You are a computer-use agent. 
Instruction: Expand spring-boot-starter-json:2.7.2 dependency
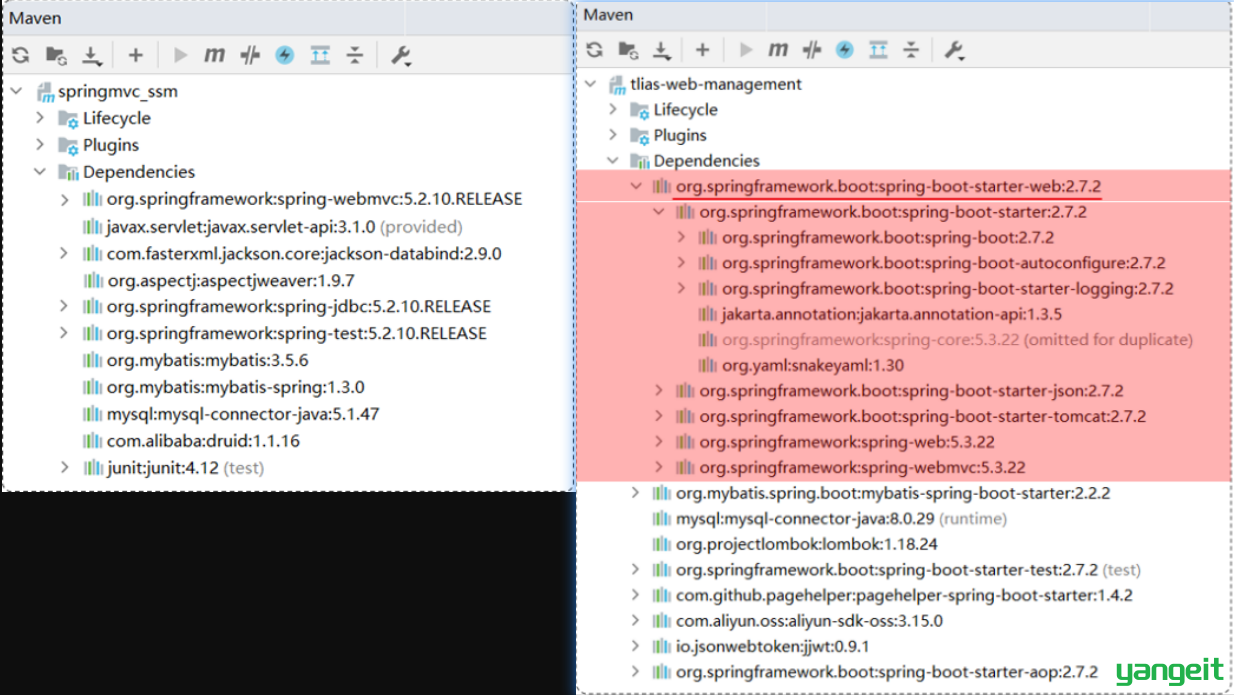pyautogui.click(x=658, y=390)
